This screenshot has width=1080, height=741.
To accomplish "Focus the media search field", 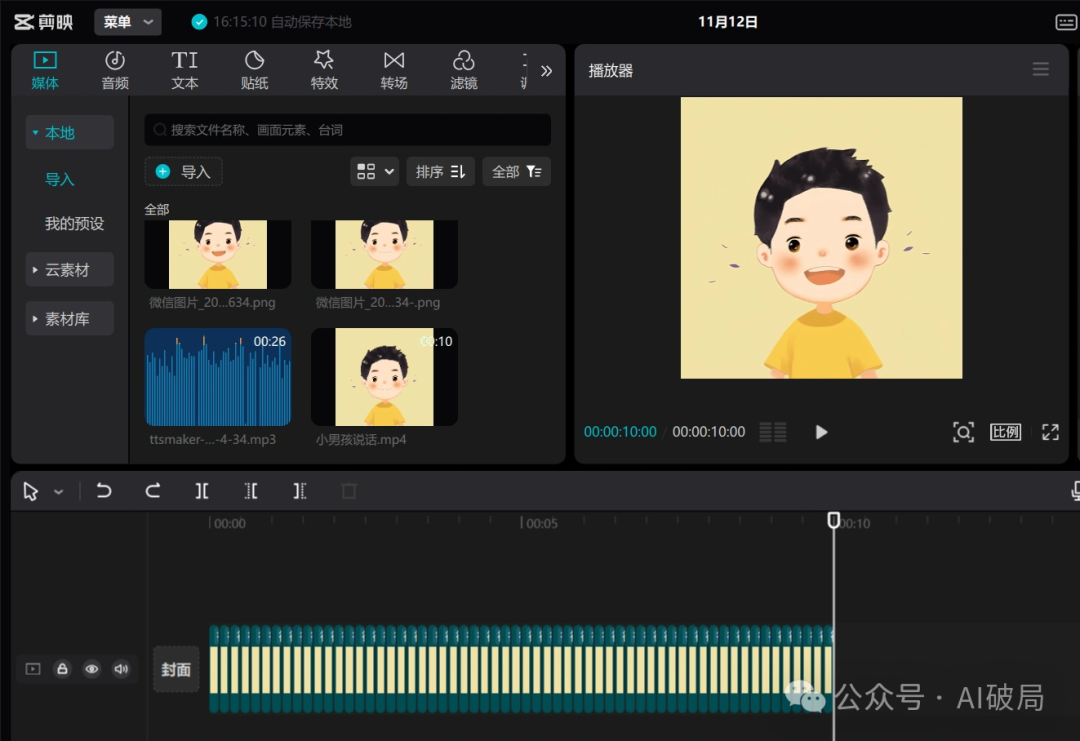I will click(x=347, y=129).
